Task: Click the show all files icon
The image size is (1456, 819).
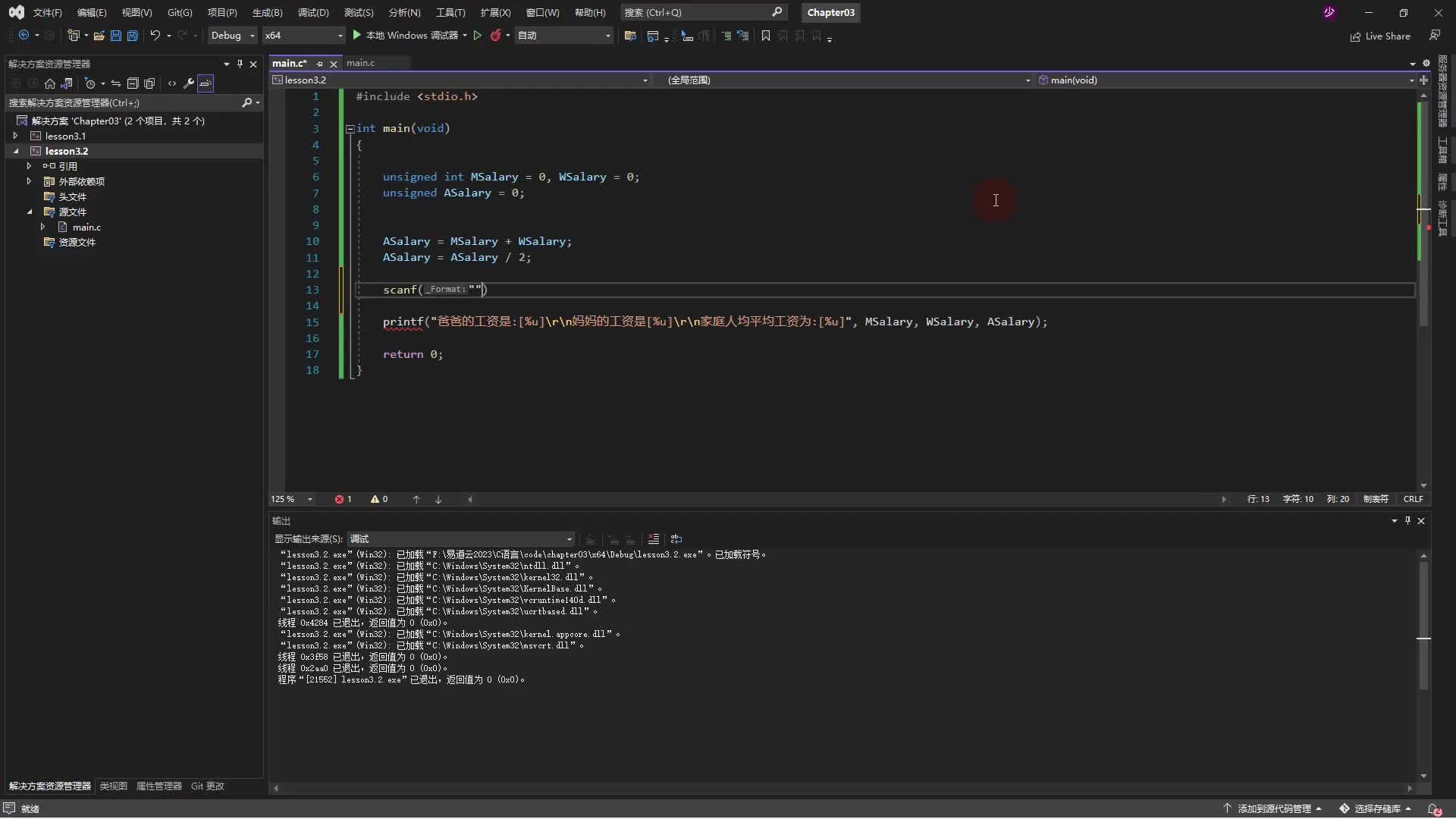Action: point(149,83)
